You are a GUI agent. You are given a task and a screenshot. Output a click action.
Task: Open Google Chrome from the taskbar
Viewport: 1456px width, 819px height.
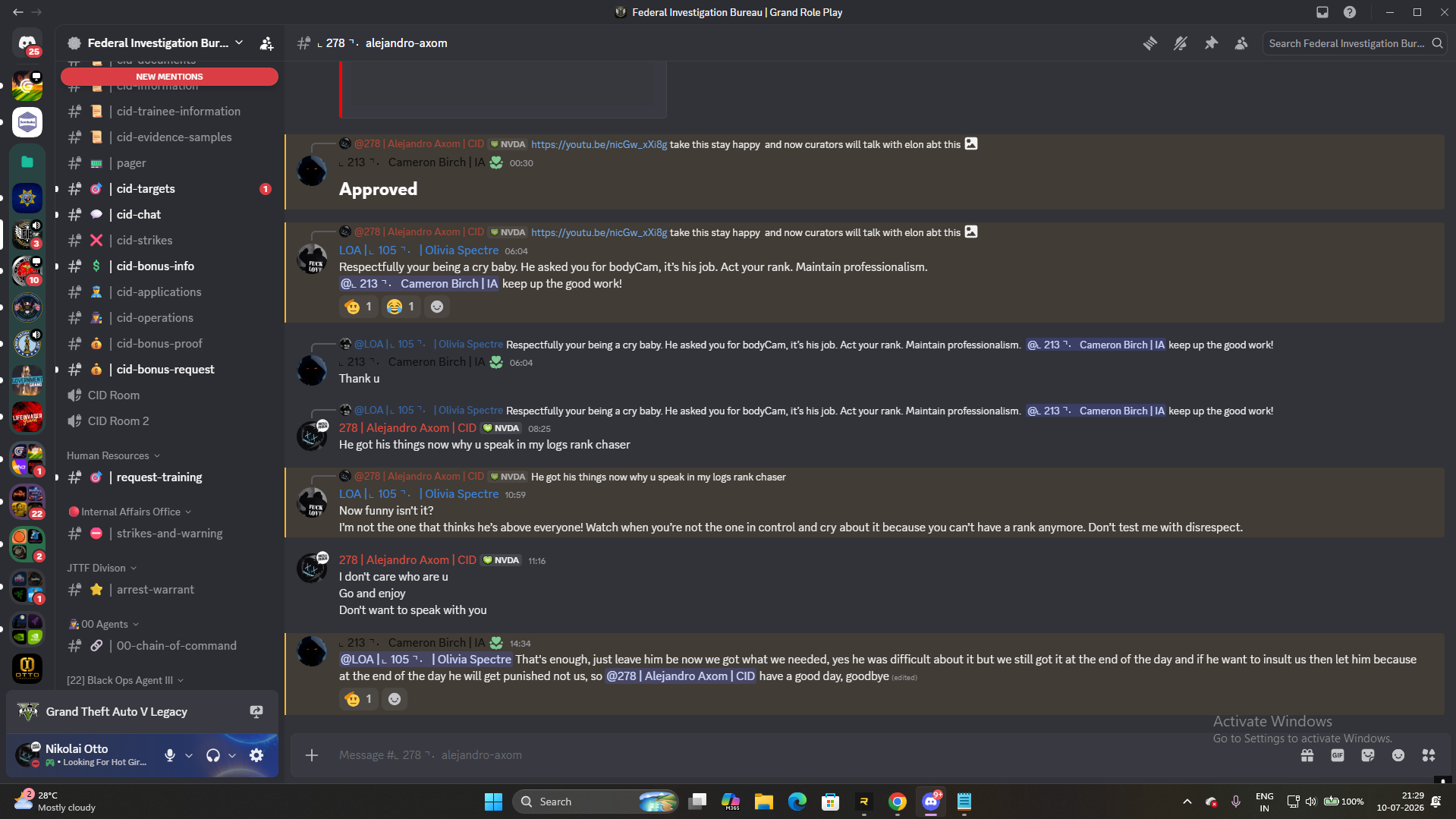(898, 802)
